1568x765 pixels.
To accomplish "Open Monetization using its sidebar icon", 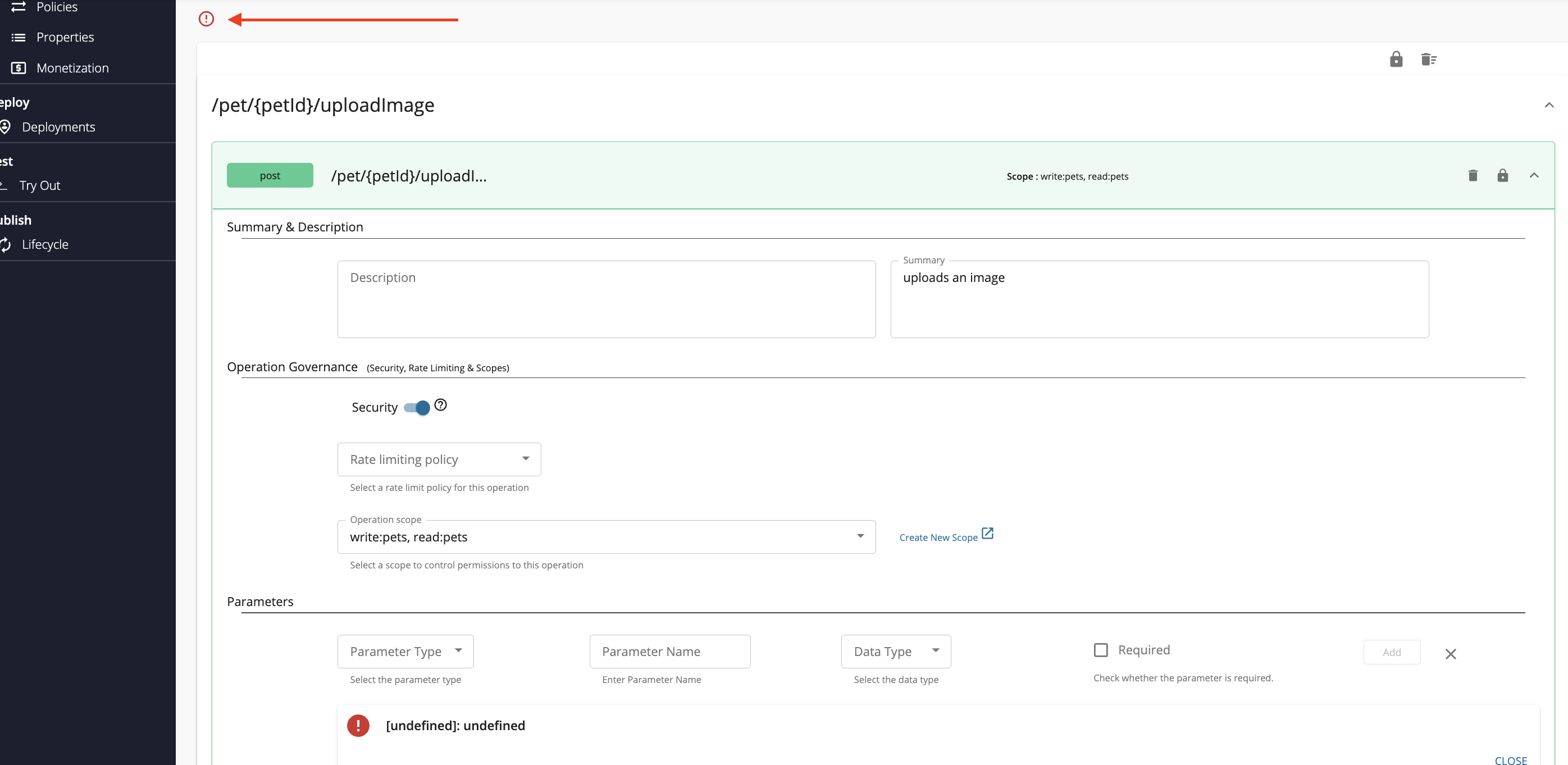I will 19,67.
